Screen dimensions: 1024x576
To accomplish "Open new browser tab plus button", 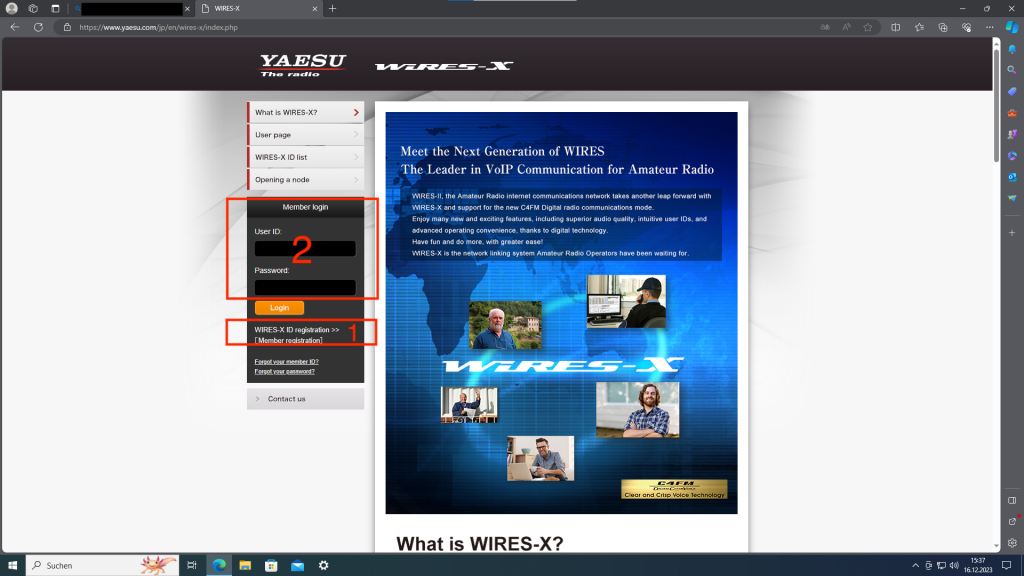I will click(333, 8).
